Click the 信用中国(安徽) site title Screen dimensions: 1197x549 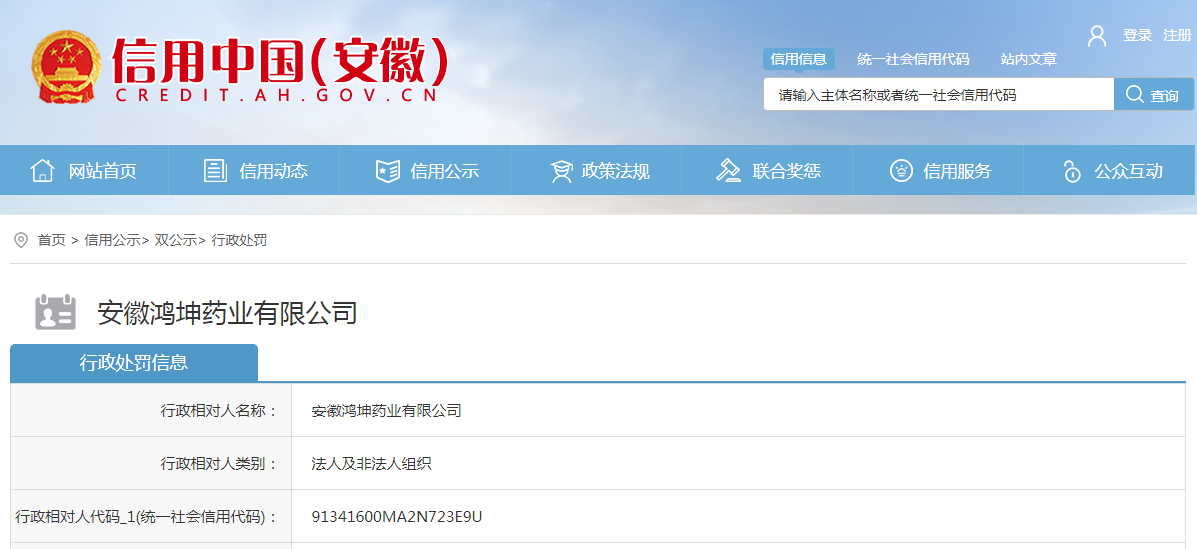[x=280, y=60]
